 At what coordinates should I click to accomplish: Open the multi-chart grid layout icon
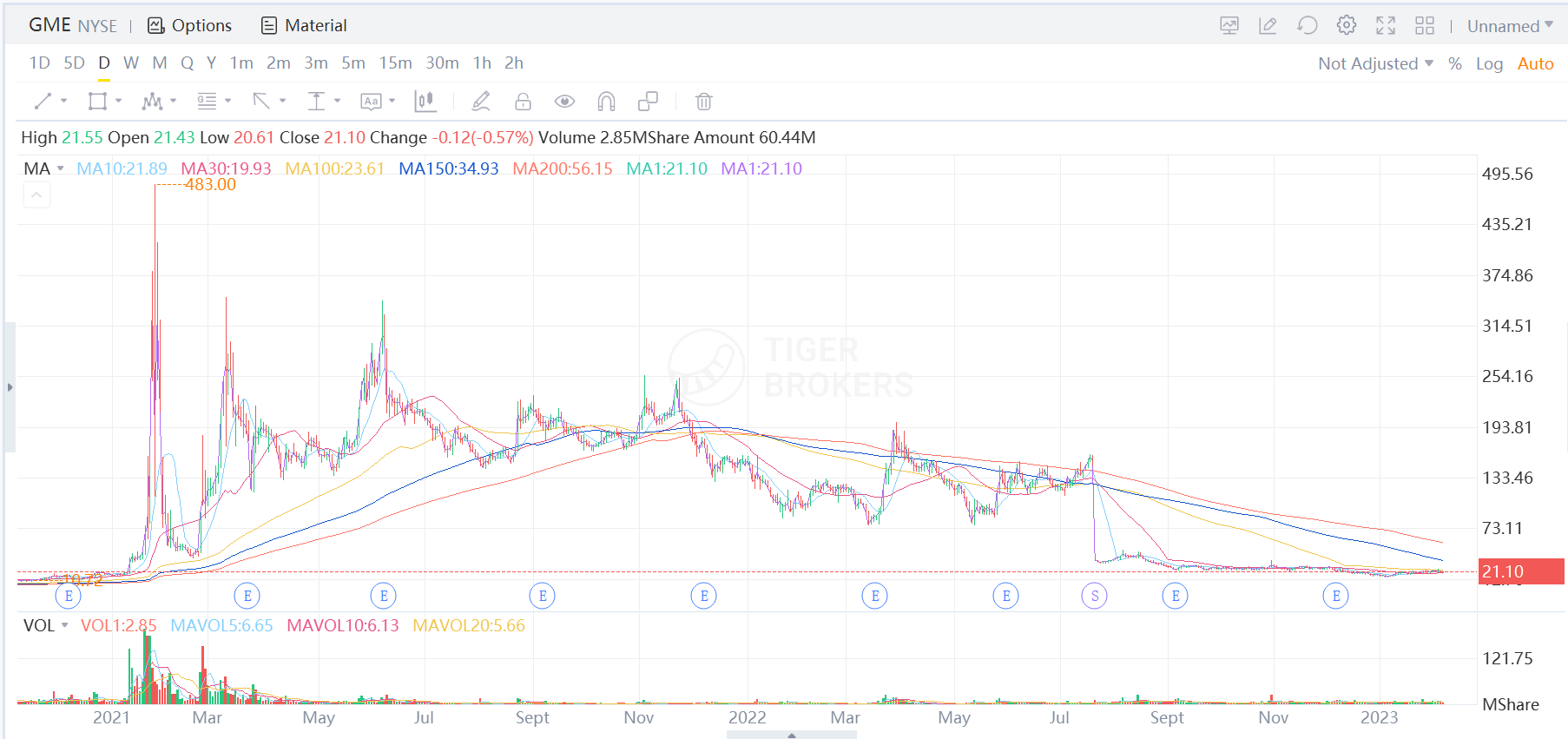[1425, 26]
